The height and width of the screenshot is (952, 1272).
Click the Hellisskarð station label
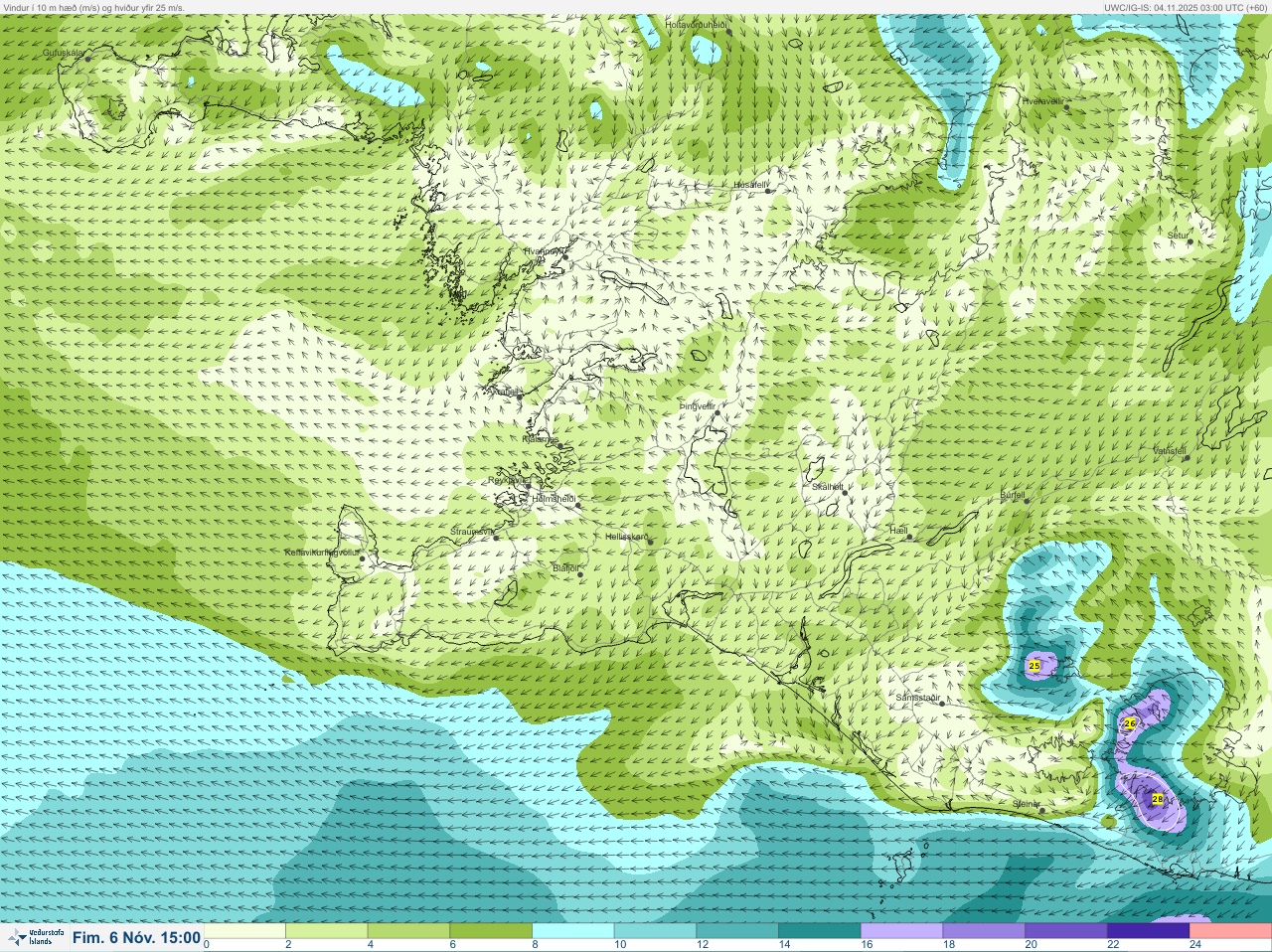tap(627, 537)
